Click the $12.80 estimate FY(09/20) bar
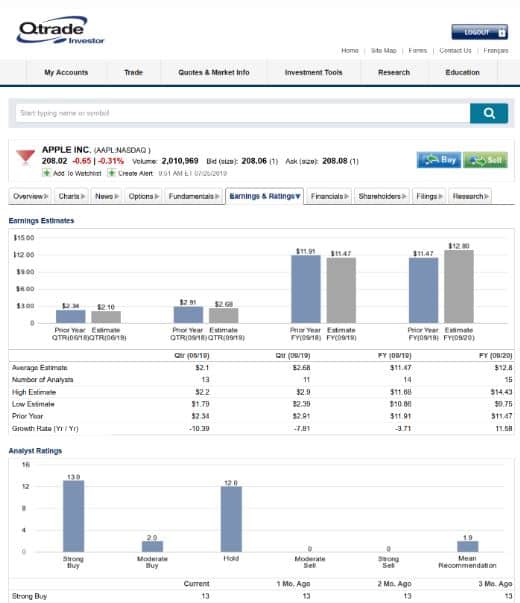The image size is (520, 603). [x=459, y=287]
